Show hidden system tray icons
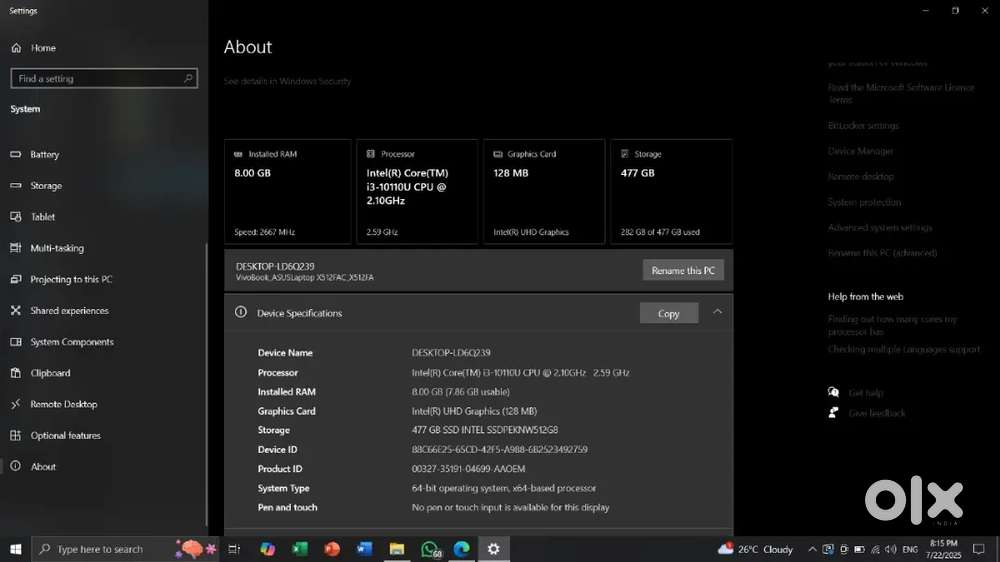Image resolution: width=1000 pixels, height=562 pixels. (812, 549)
